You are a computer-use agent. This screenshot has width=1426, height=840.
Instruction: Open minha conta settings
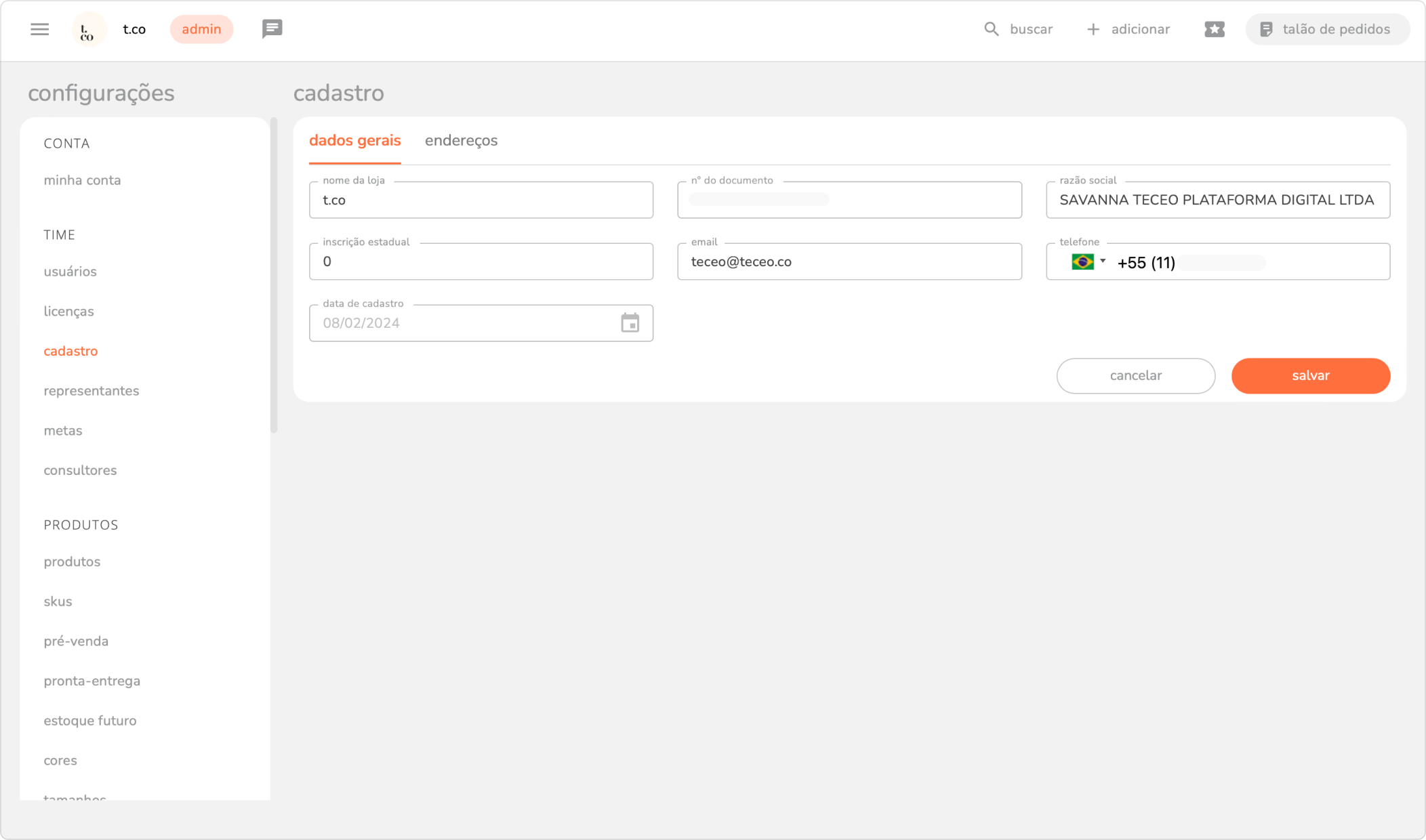coord(82,180)
